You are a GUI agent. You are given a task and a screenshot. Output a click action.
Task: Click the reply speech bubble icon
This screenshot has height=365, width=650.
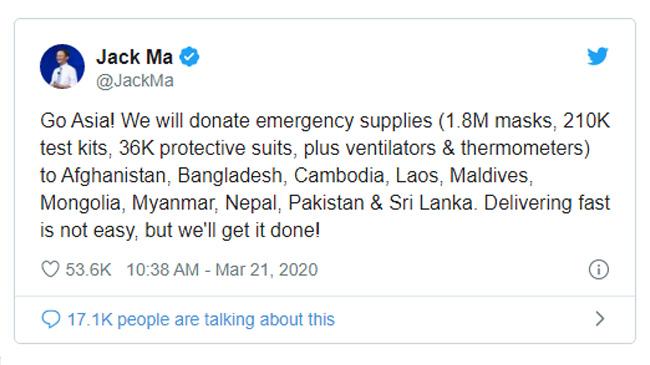[x=51, y=319]
